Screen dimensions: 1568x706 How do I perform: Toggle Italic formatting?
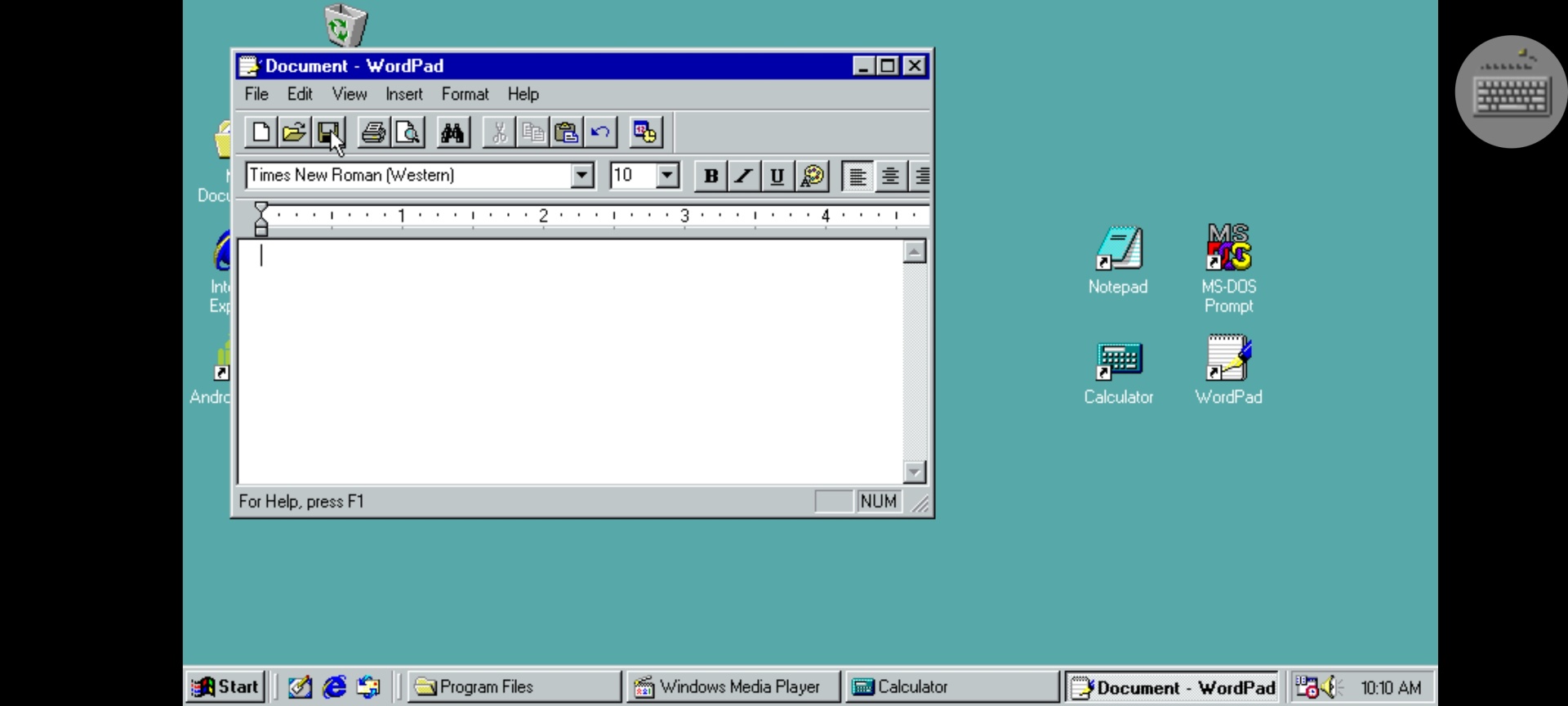point(744,176)
